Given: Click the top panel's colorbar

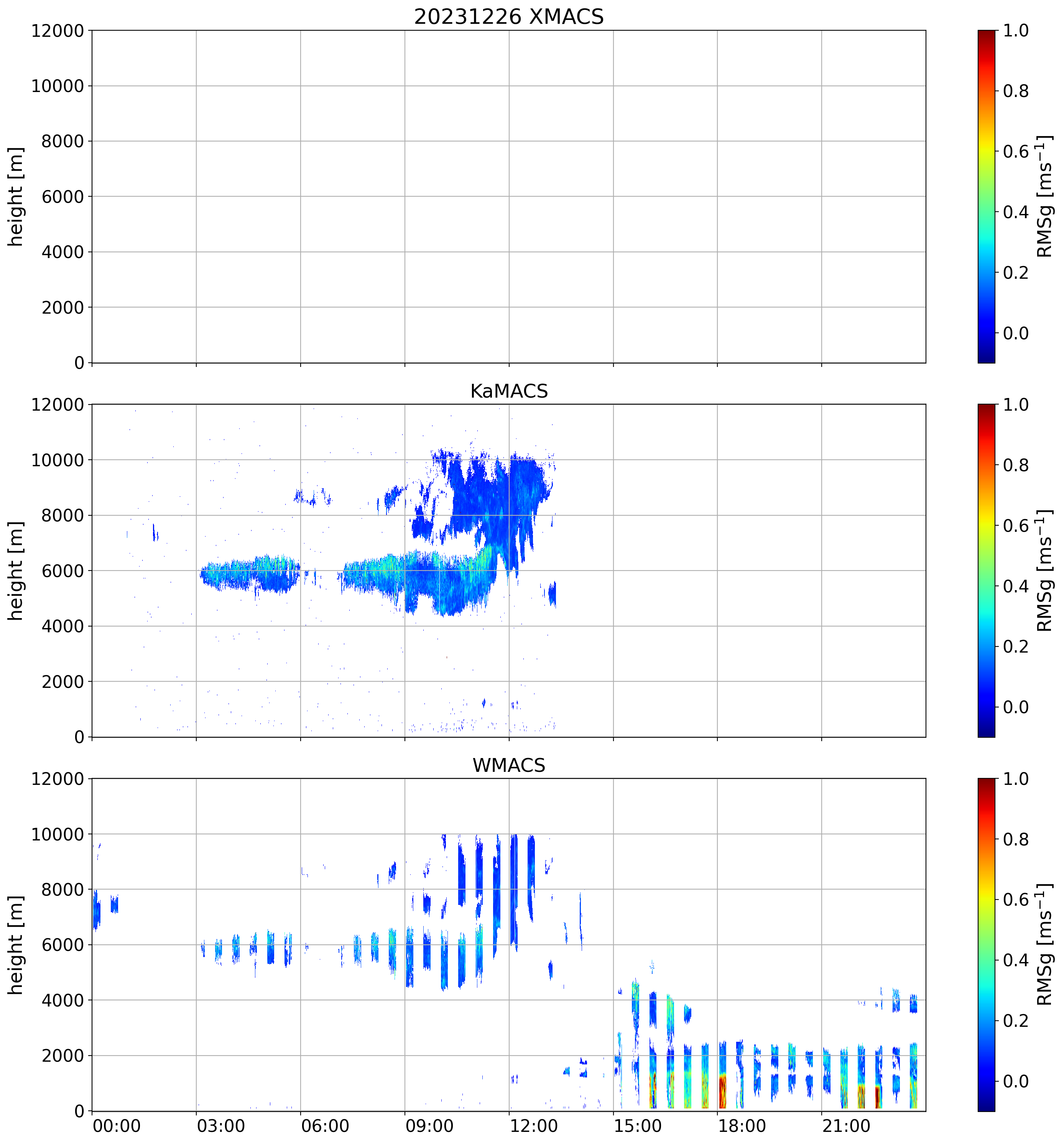Looking at the screenshot, I should click(x=986, y=196).
